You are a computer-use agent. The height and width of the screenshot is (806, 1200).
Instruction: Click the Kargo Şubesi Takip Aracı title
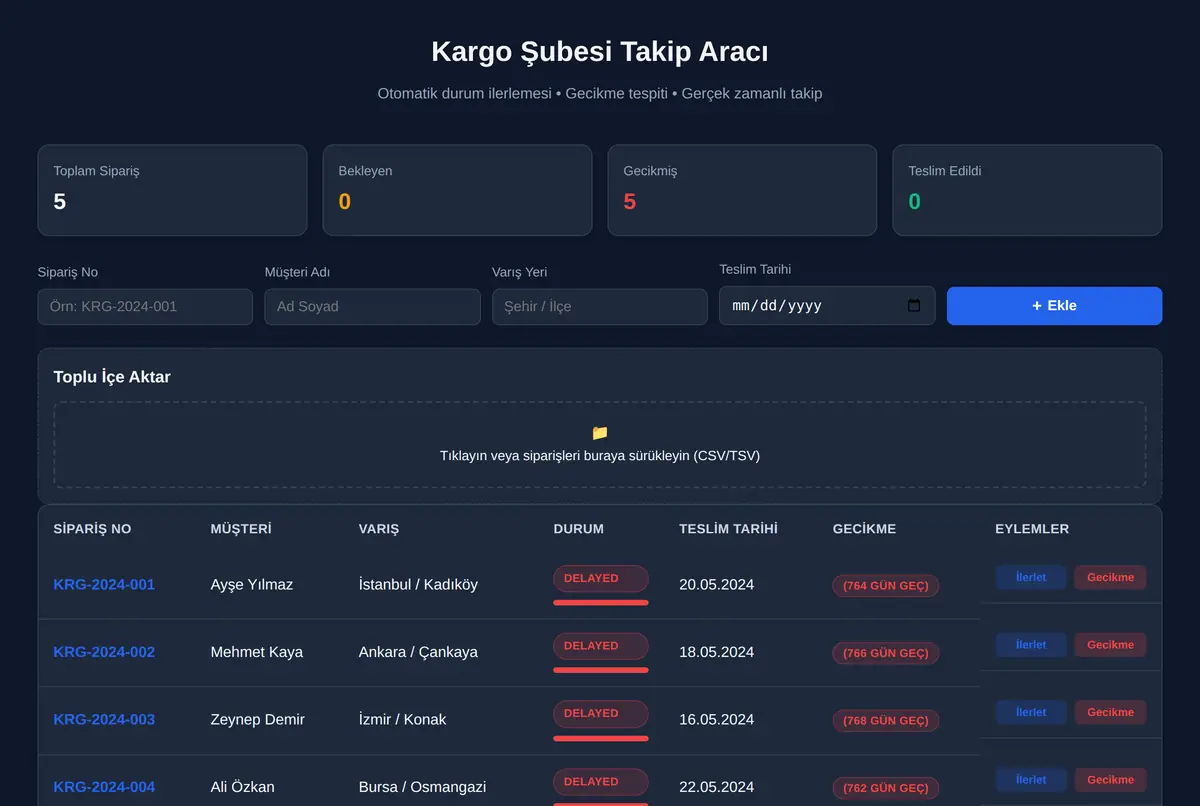pyautogui.click(x=600, y=52)
